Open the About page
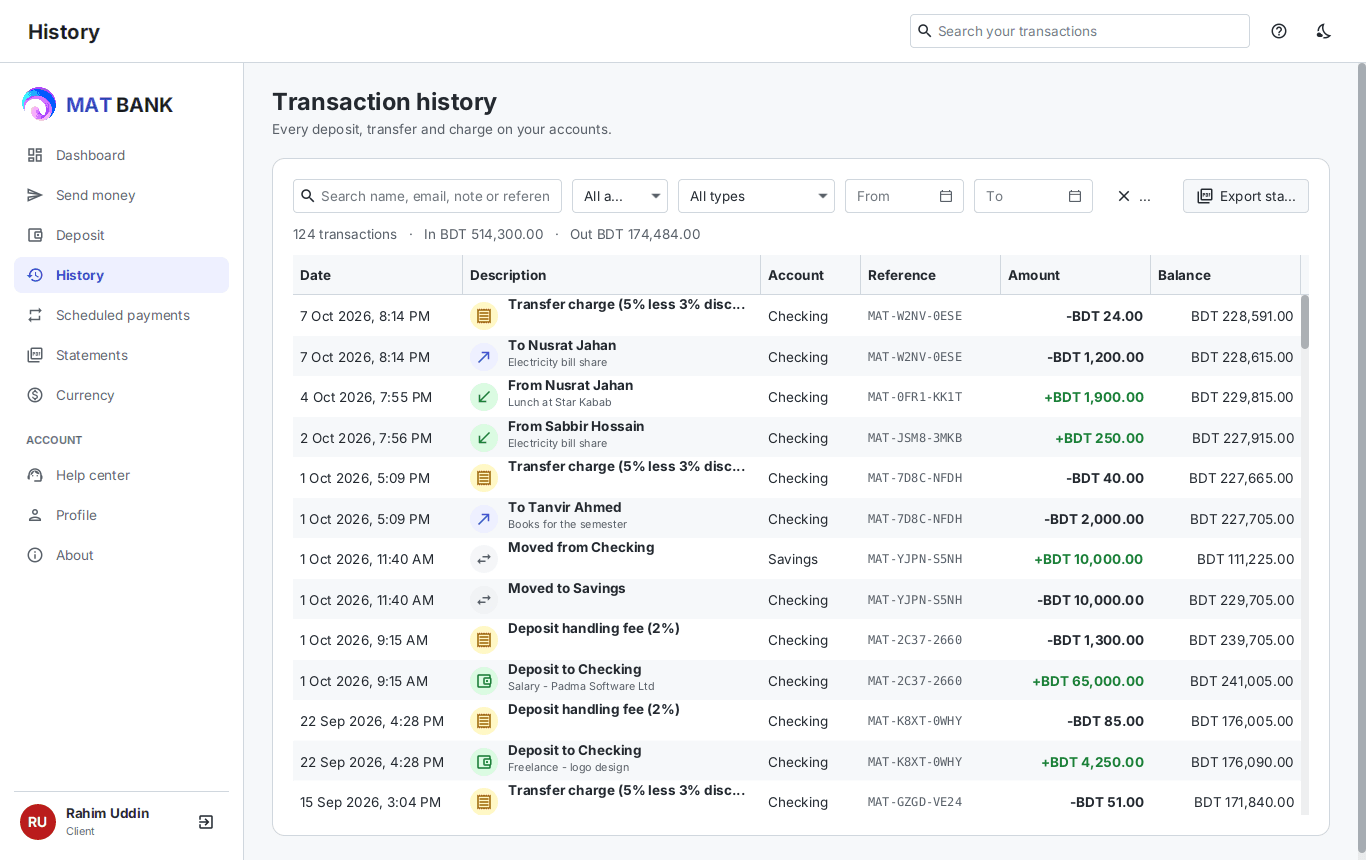The image size is (1366, 860). tap(121, 555)
